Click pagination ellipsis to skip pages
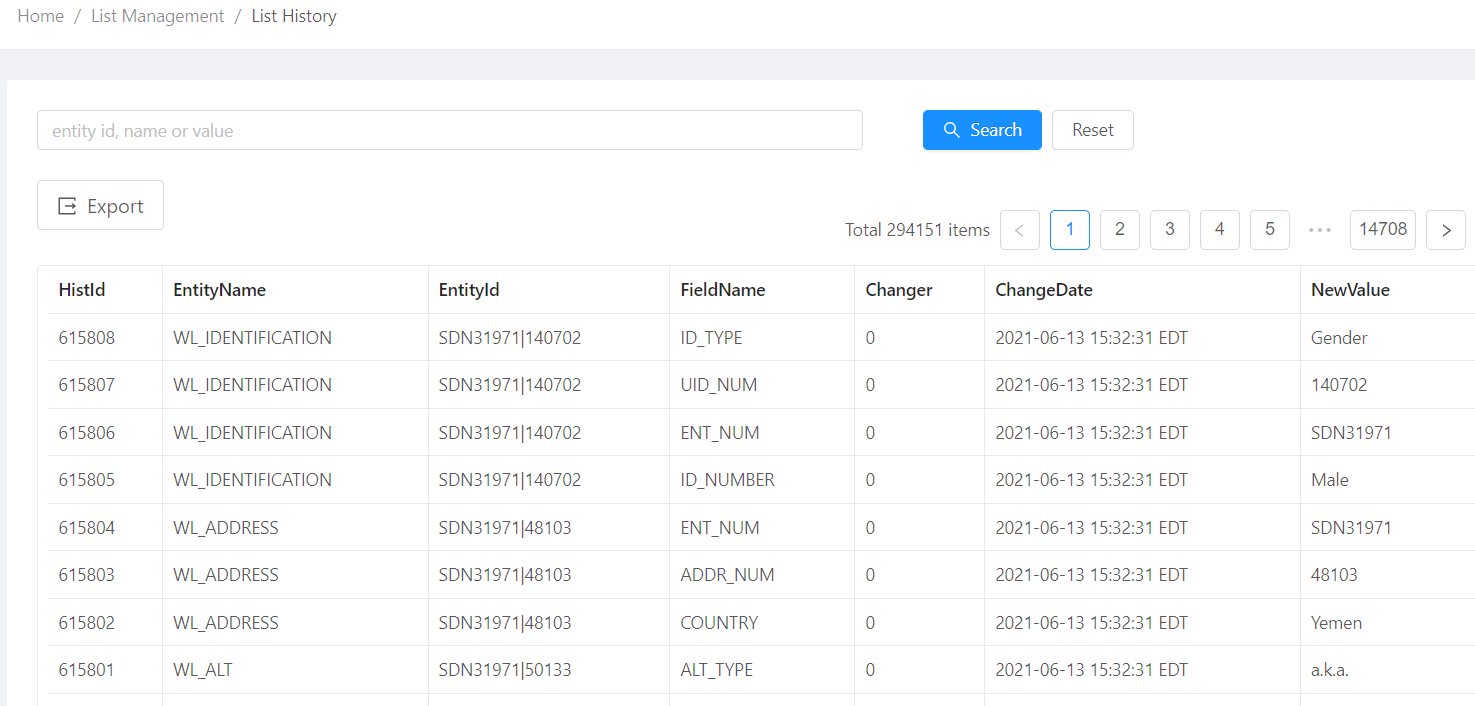 [1320, 230]
